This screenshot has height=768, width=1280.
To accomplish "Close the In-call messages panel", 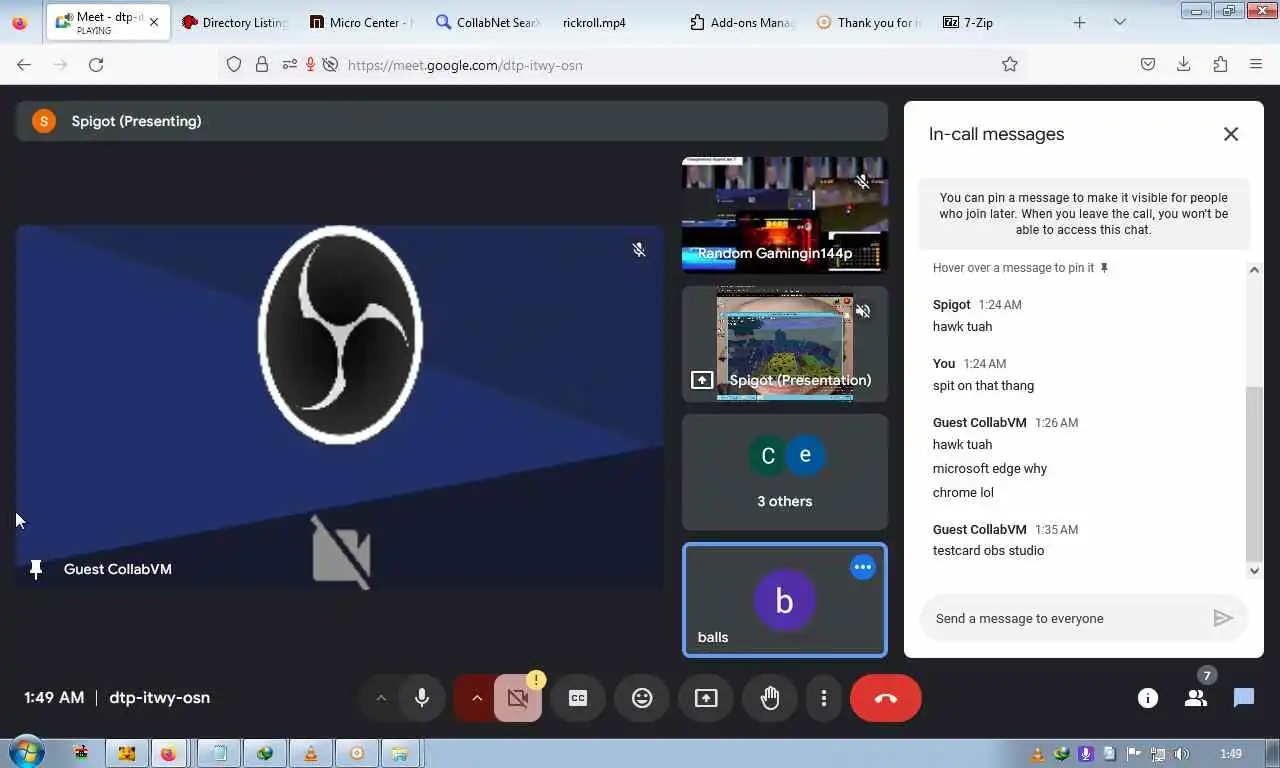I will pos(1231,134).
